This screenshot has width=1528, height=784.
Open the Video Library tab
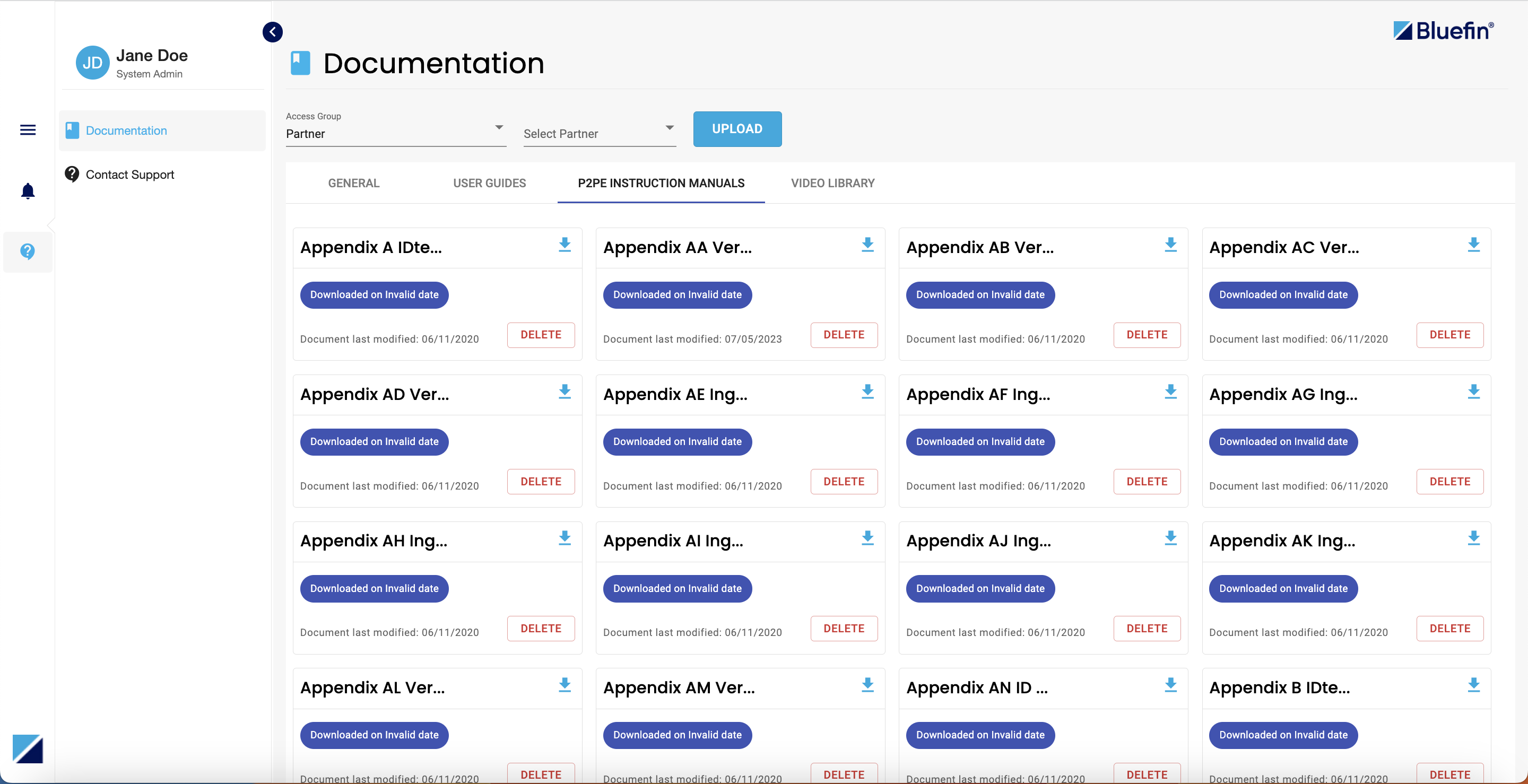point(832,183)
